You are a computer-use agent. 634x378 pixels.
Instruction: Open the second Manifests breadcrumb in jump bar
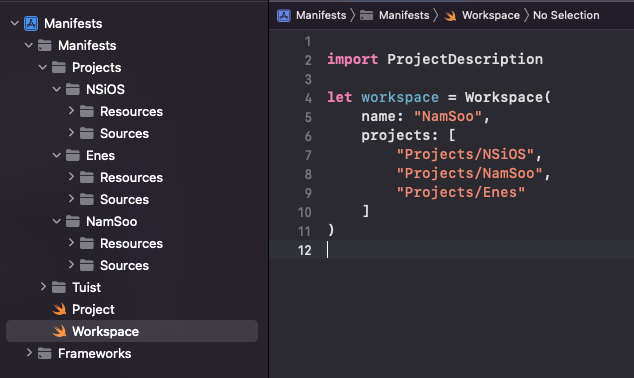(404, 15)
